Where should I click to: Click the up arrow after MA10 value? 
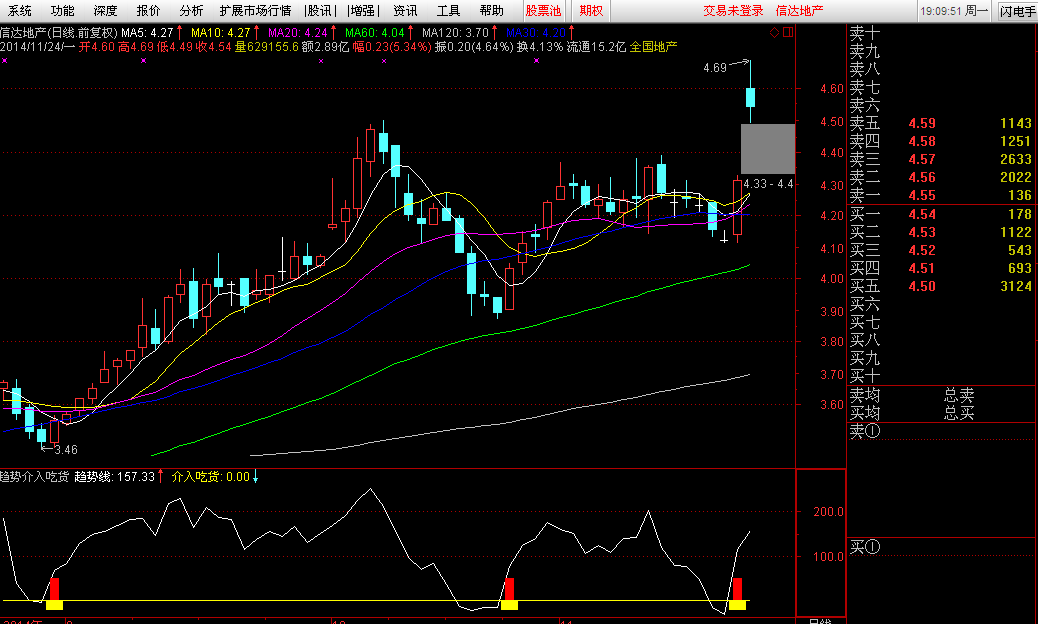(256, 32)
